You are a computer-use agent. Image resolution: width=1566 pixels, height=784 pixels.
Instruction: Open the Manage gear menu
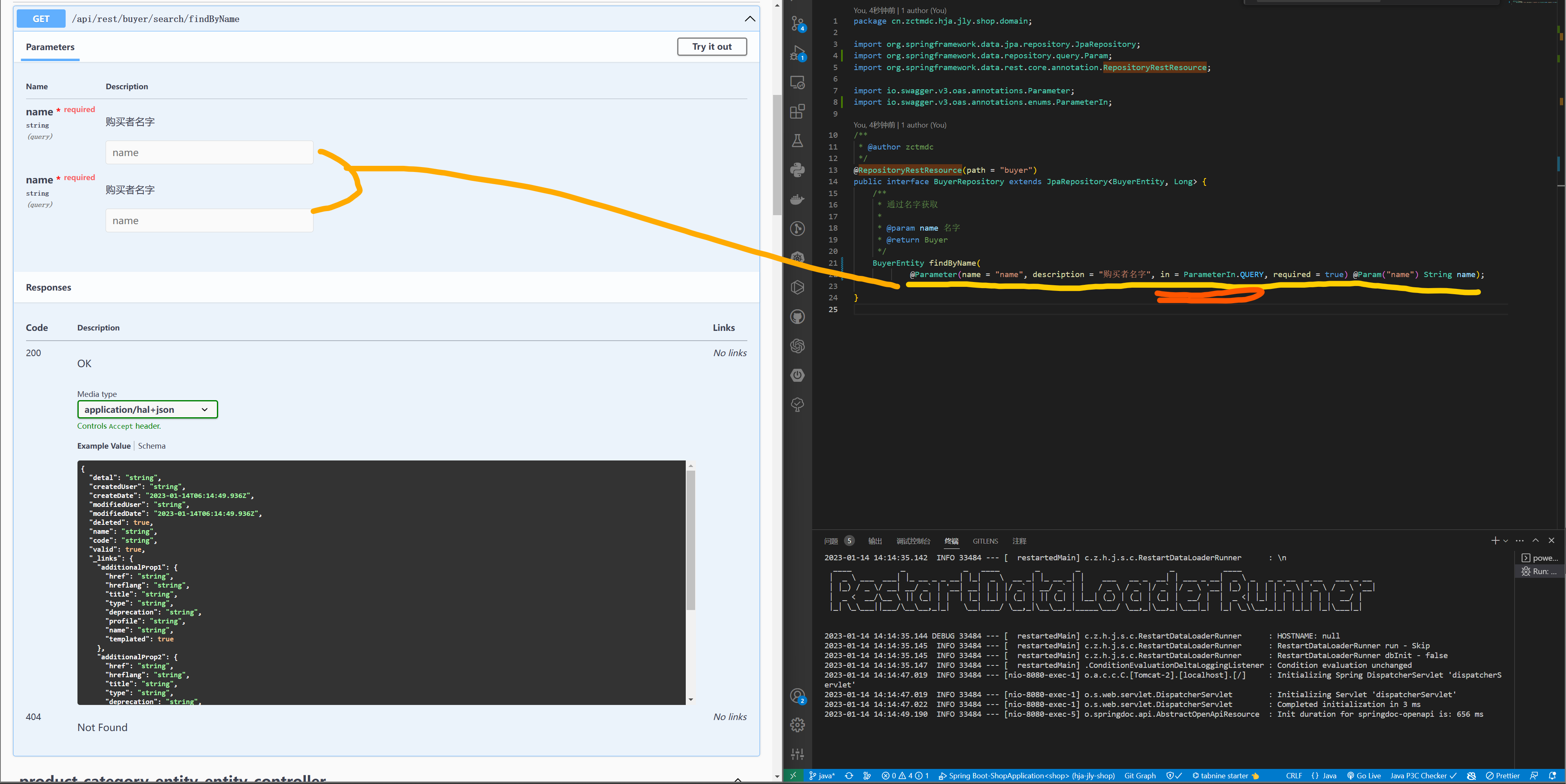pyautogui.click(x=797, y=725)
